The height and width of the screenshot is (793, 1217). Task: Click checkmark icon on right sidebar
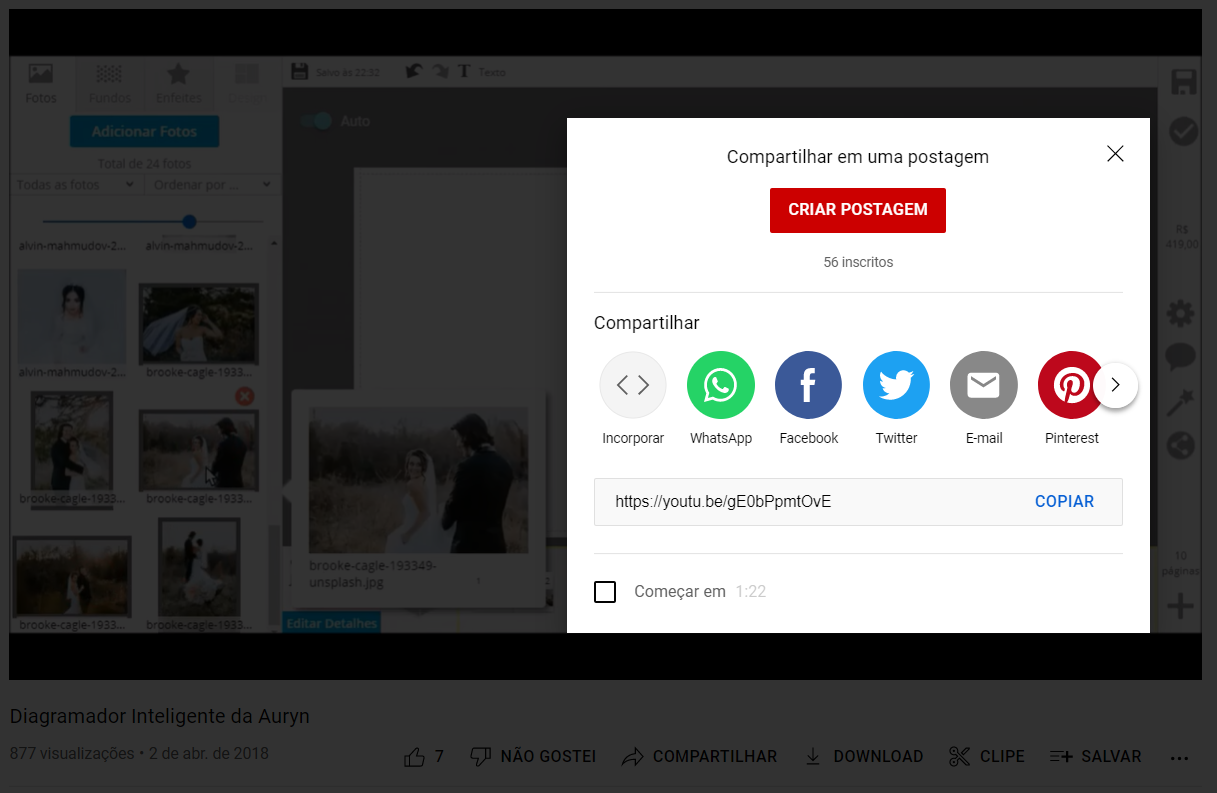coord(1183,131)
